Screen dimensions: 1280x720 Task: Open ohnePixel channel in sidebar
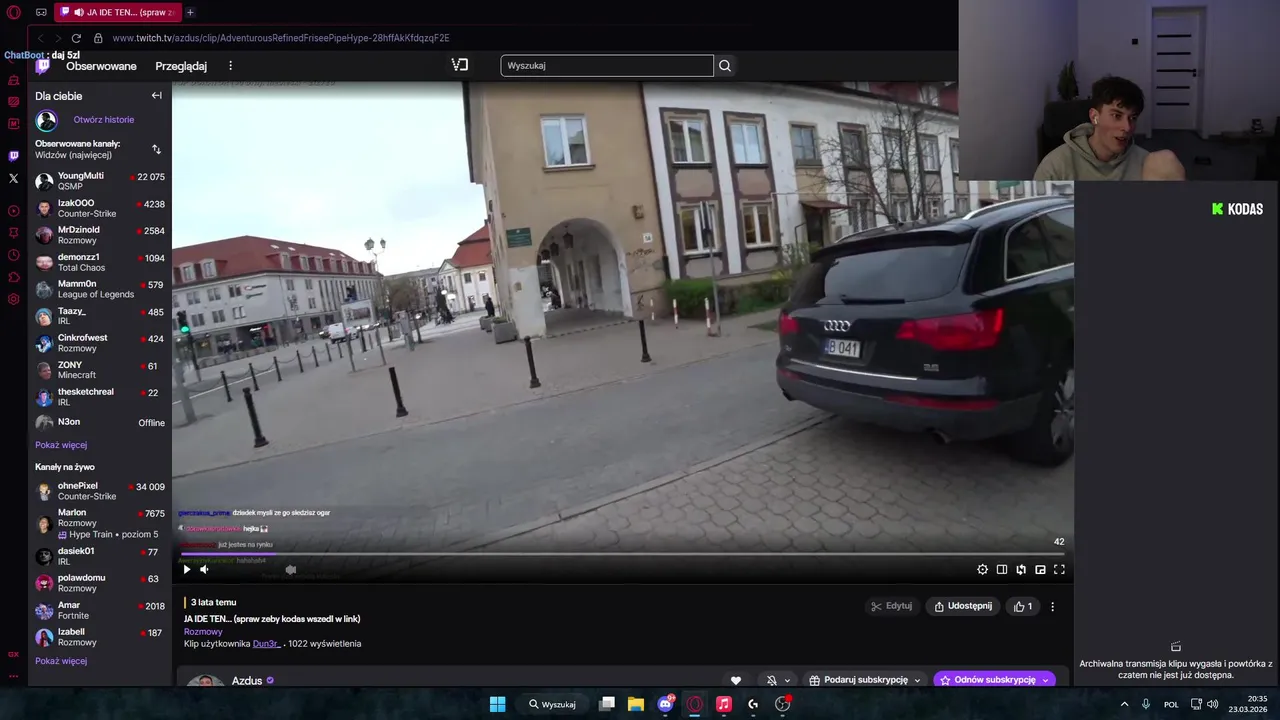pyautogui.click(x=100, y=491)
